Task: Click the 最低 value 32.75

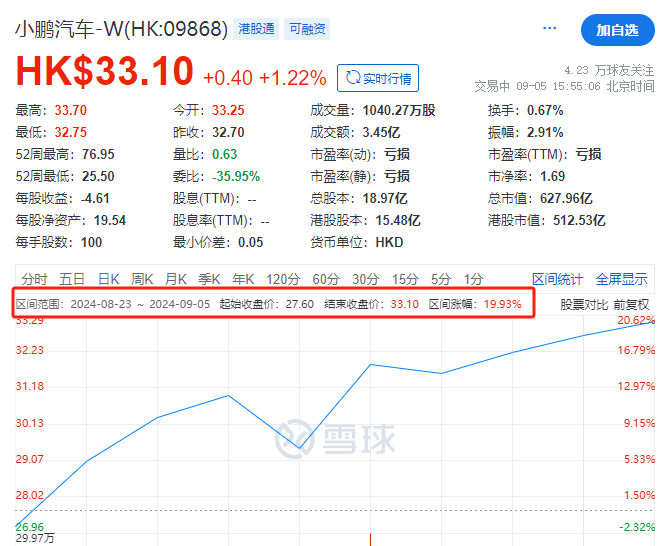Action: click(71, 133)
